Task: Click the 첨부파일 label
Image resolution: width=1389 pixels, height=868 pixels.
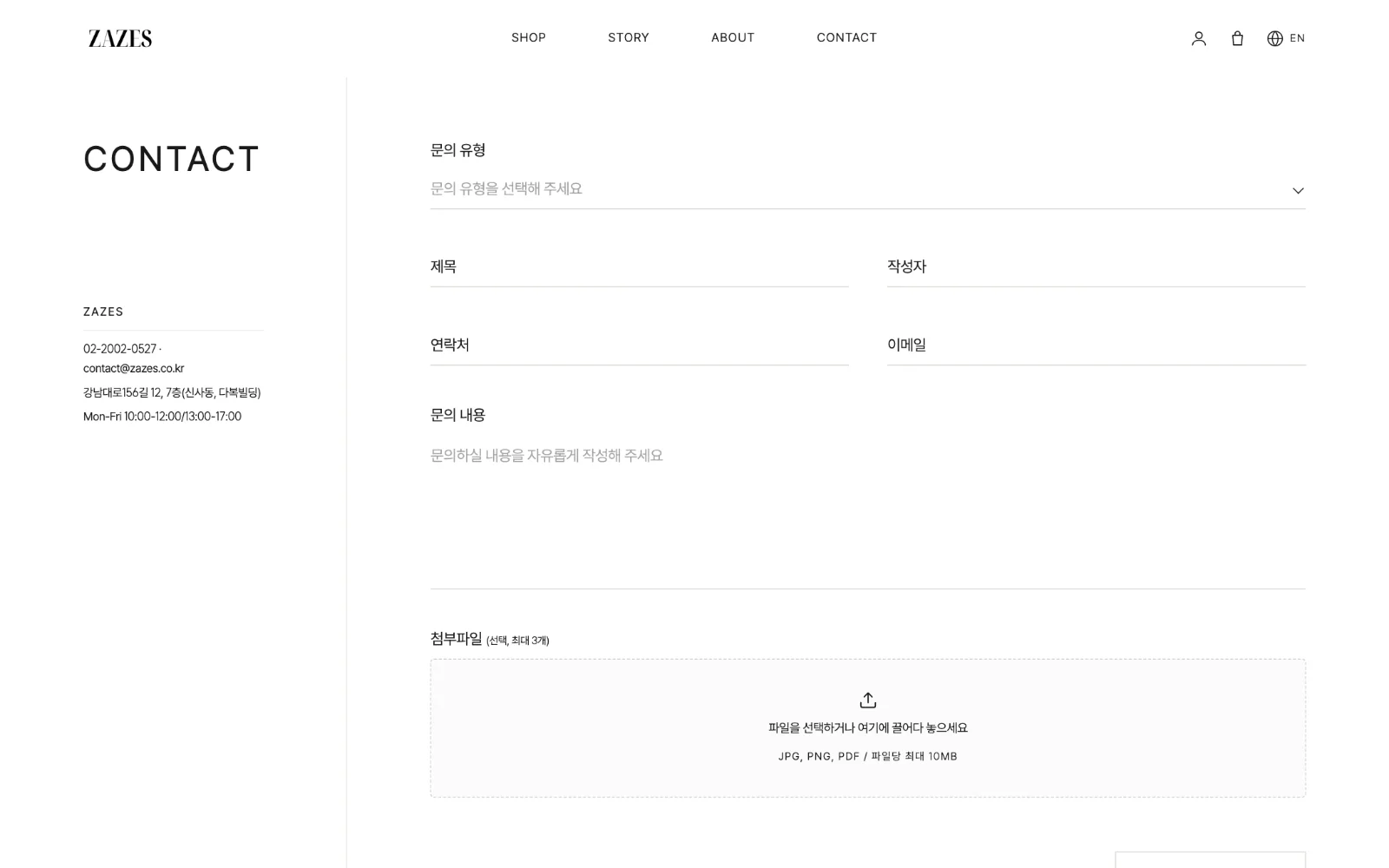Action: click(456, 639)
